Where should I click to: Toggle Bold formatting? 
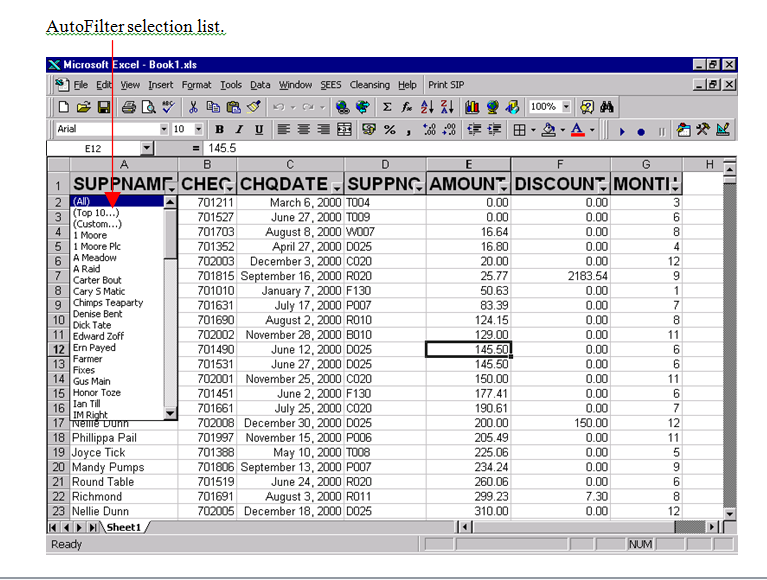[220, 130]
